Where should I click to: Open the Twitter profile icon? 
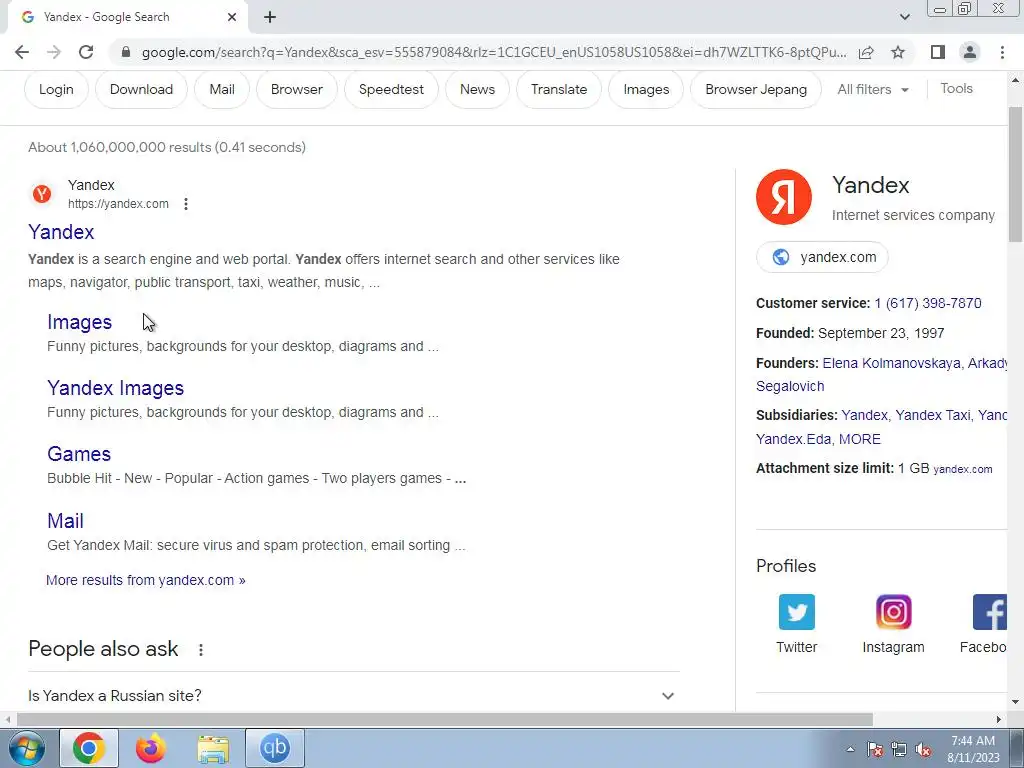click(797, 612)
